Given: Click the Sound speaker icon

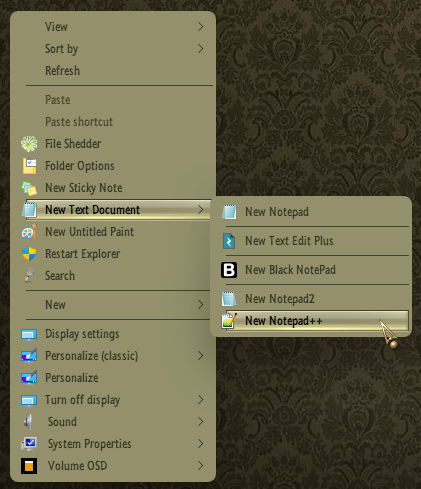Looking at the screenshot, I should [x=28, y=422].
